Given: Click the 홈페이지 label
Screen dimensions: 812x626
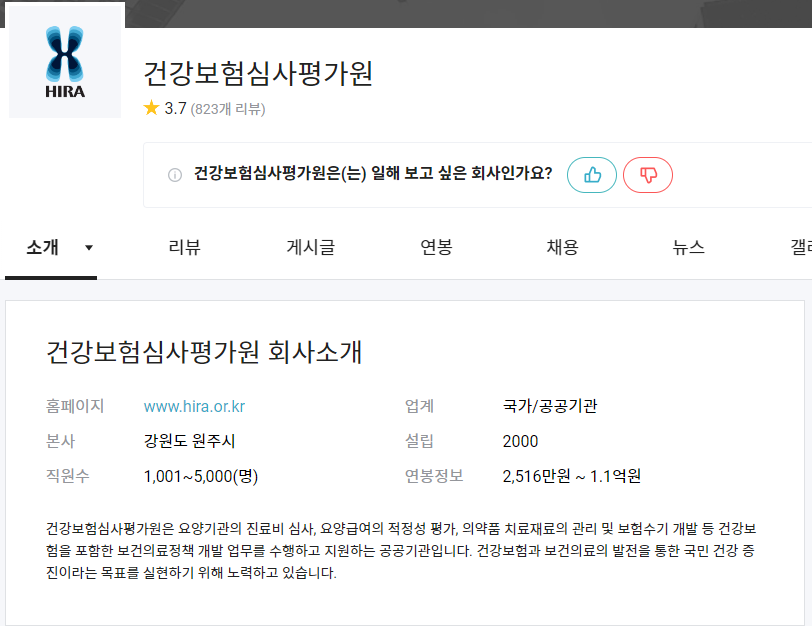Looking at the screenshot, I should (75, 406).
